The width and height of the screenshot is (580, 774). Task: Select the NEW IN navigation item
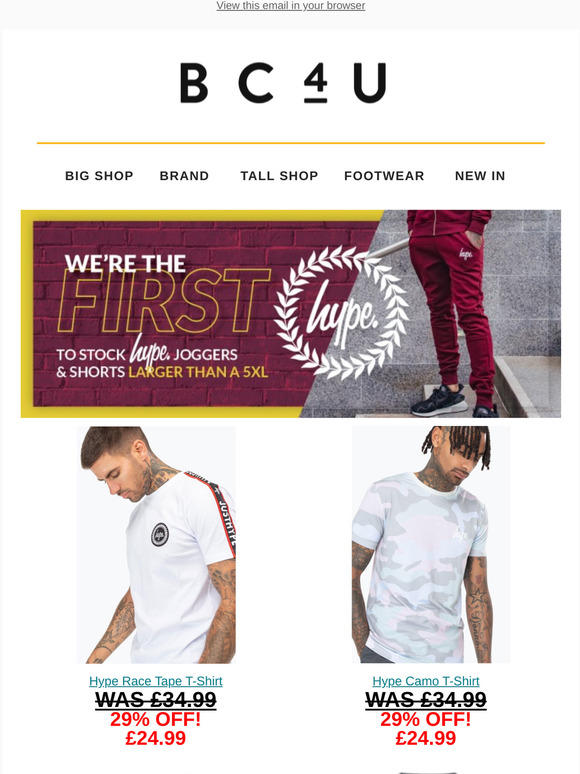480,176
